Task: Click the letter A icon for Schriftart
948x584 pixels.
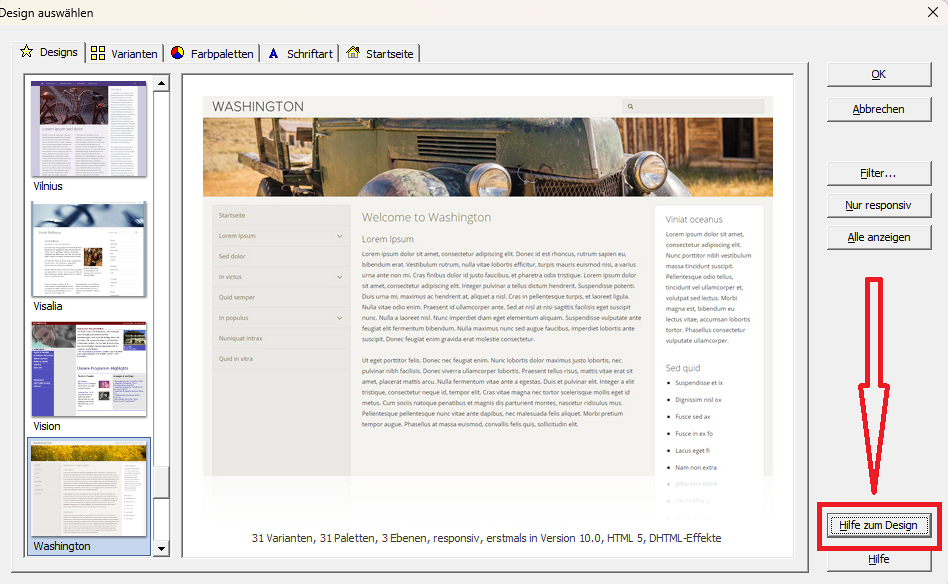Action: pos(273,53)
